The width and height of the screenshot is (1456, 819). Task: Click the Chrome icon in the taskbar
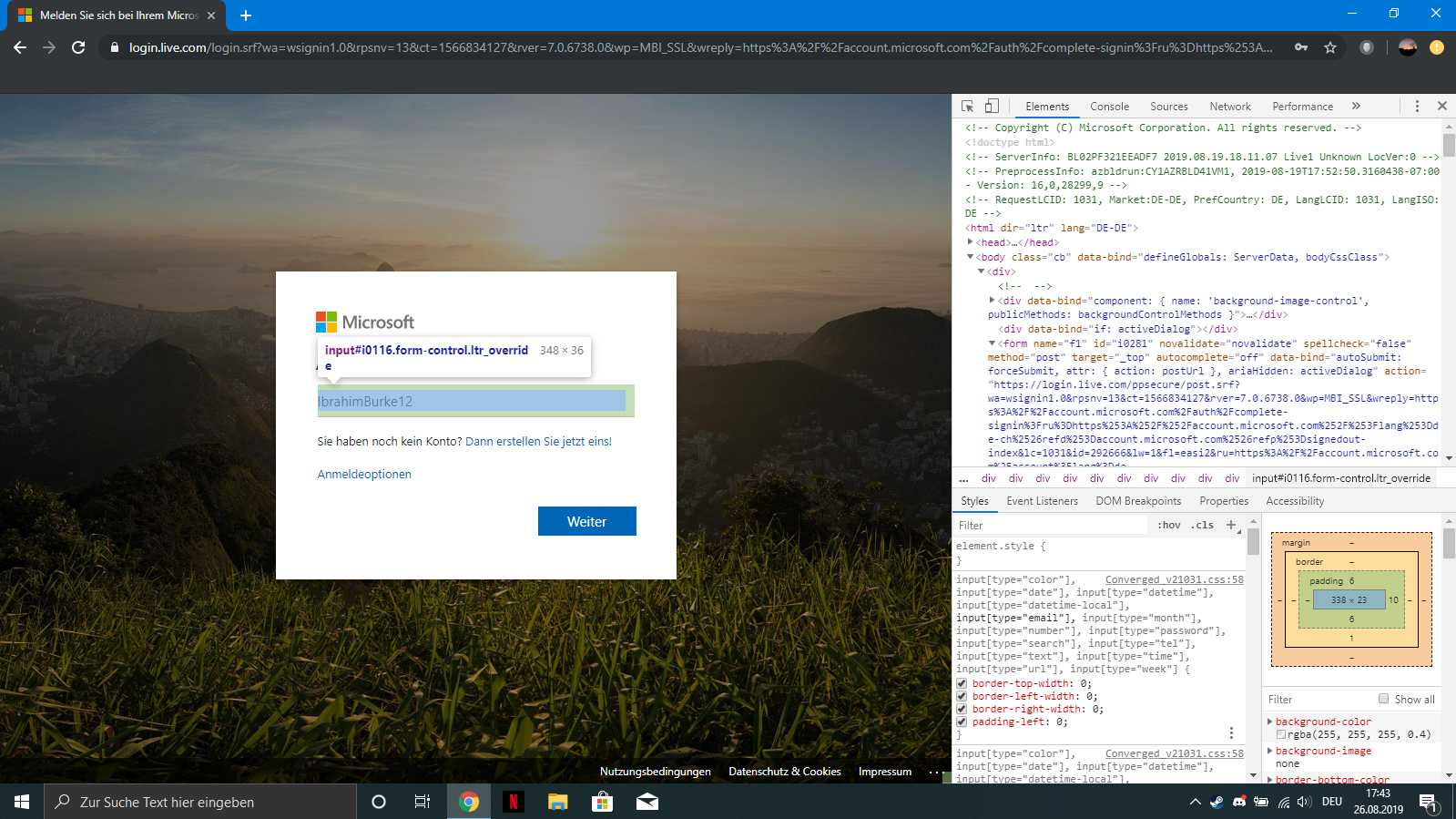coord(469,802)
